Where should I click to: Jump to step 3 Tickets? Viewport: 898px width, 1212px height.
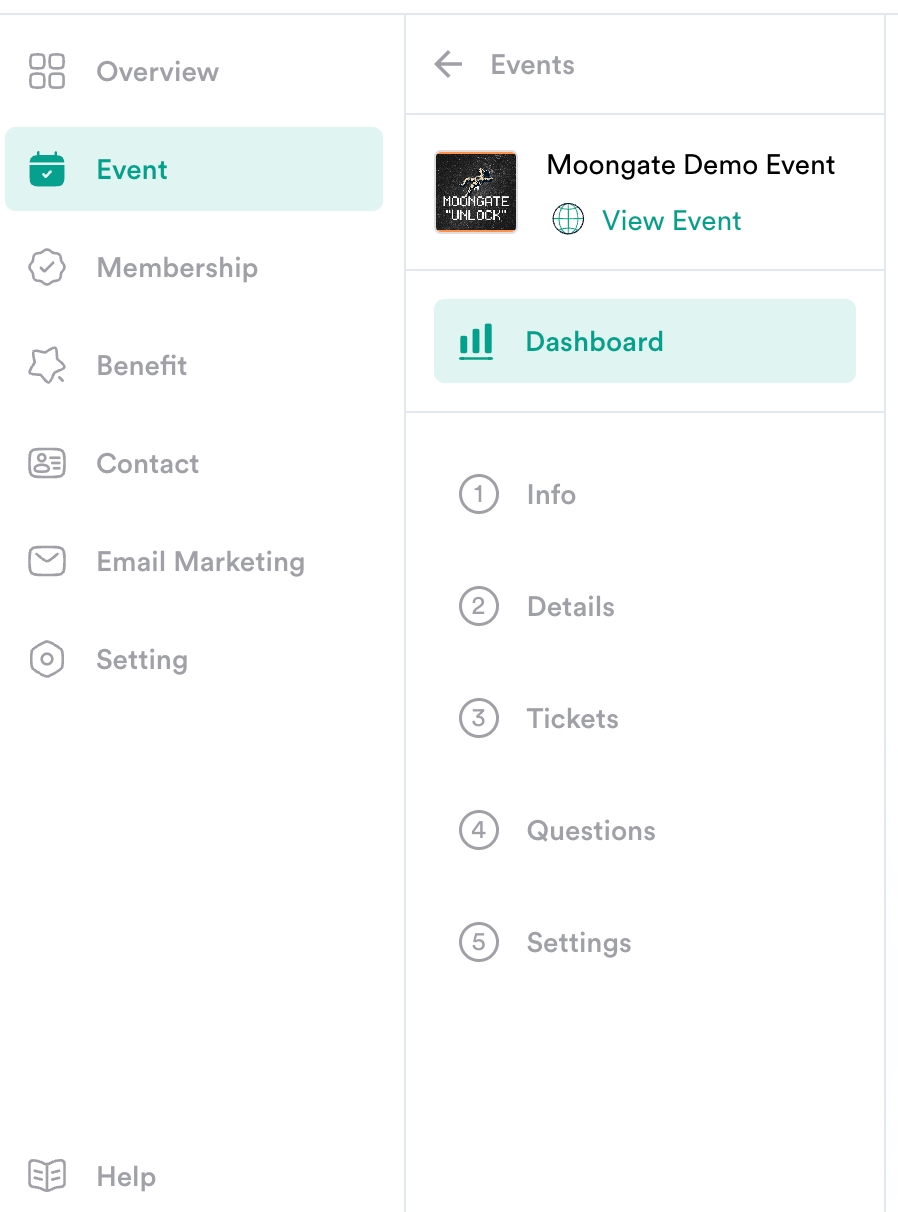(x=572, y=718)
